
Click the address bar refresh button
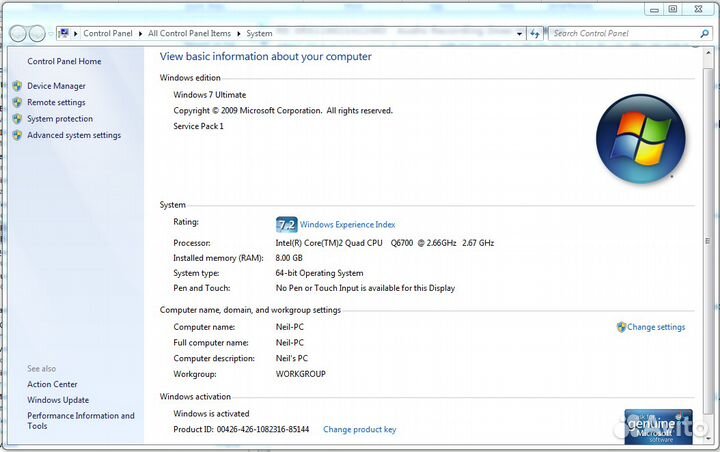(x=534, y=34)
